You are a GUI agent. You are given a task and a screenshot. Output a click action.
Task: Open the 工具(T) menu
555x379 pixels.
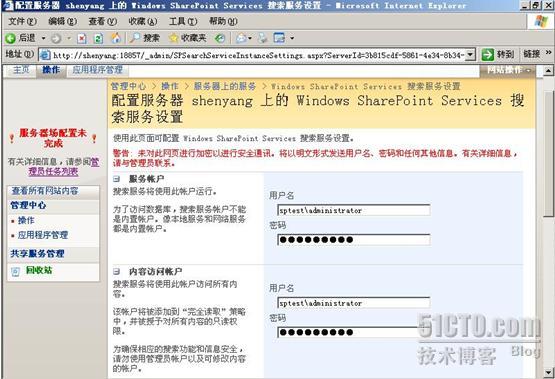tap(183, 21)
